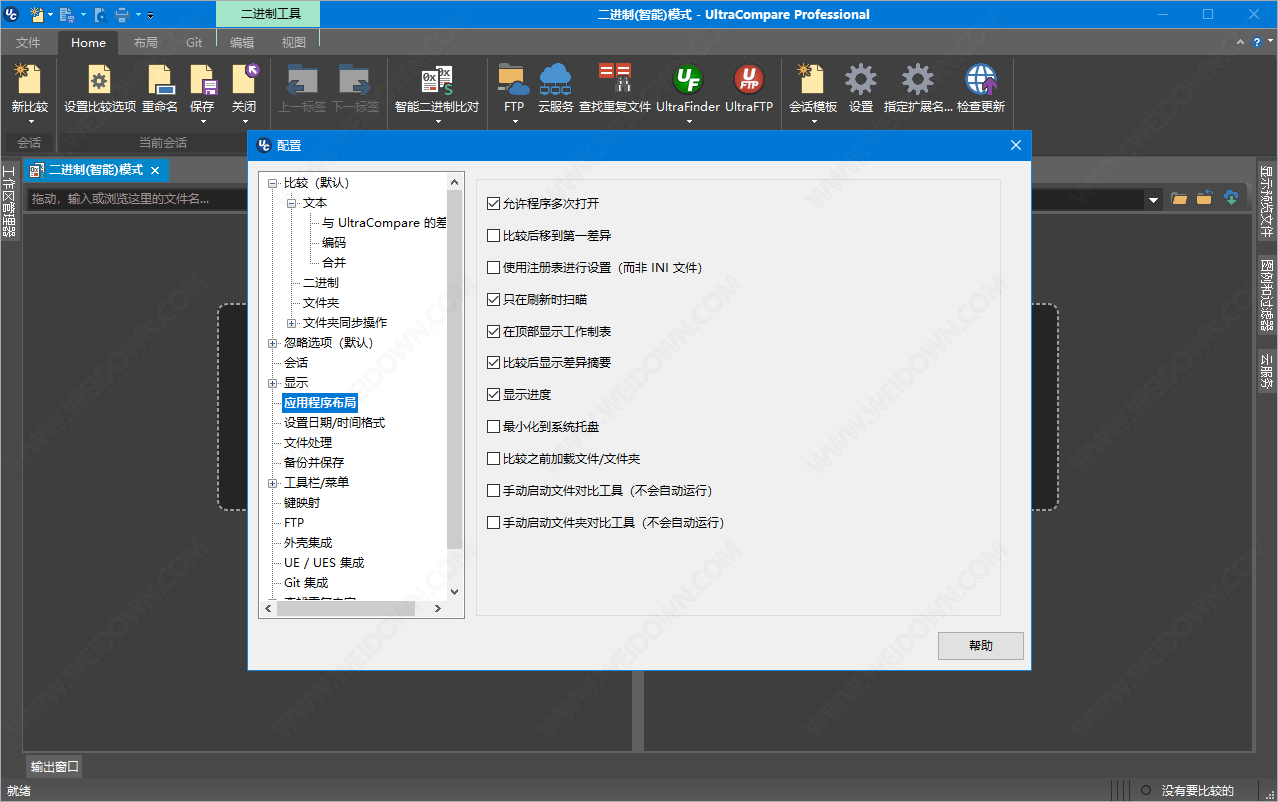Uncheck 允许程序多次打开 checkbox
The width and height of the screenshot is (1278, 802).
pyautogui.click(x=493, y=204)
